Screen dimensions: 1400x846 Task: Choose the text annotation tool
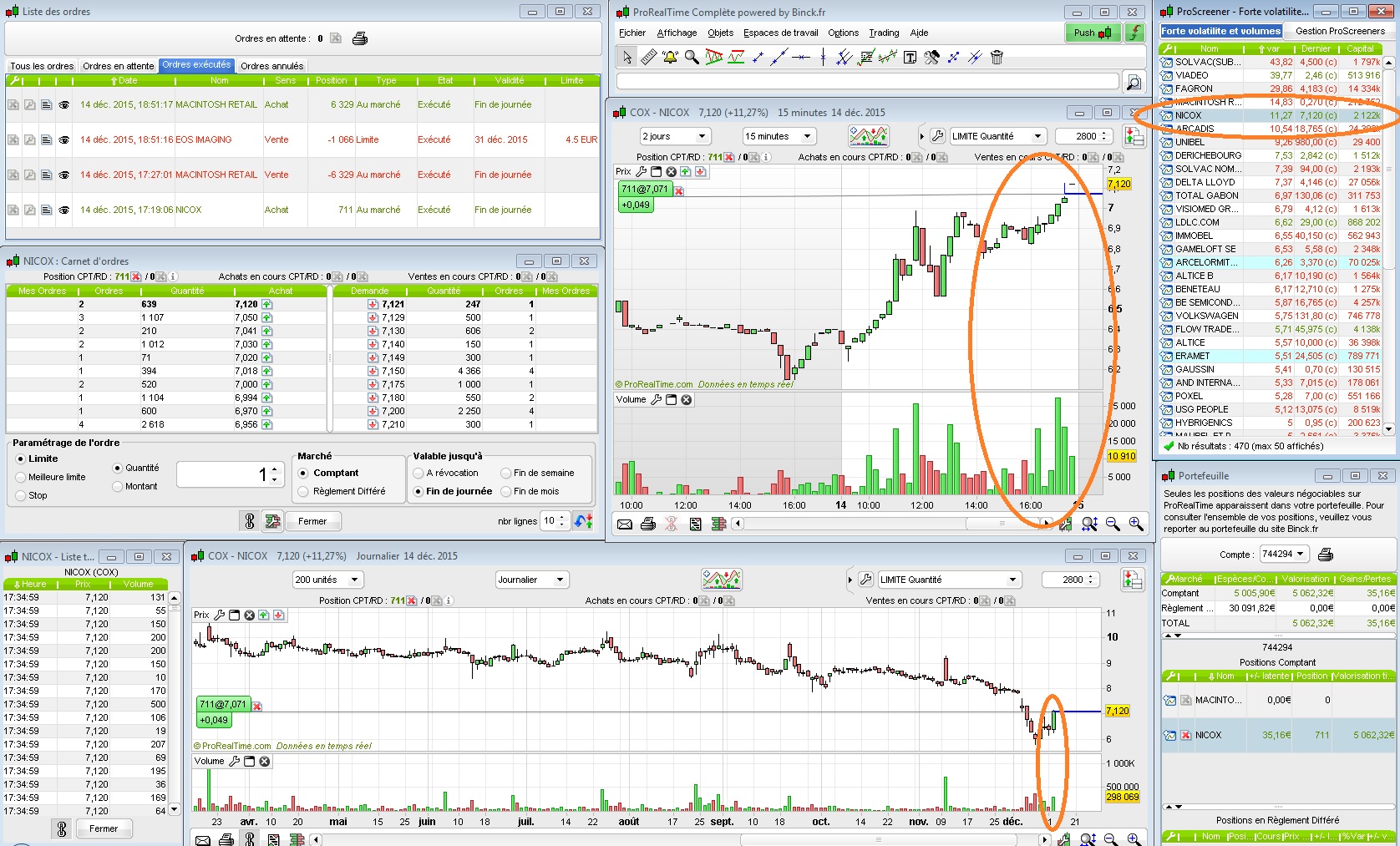[911, 57]
